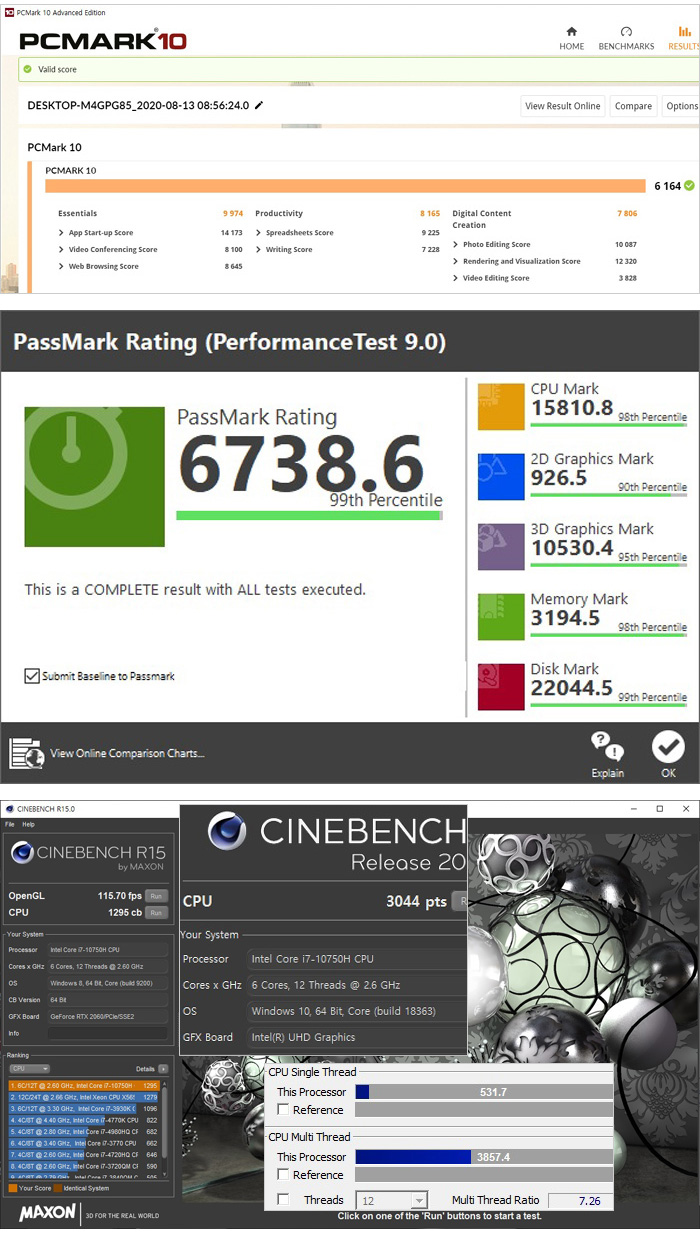The height and width of the screenshot is (1234, 700).
Task: Expand Writing Score row
Action: (x=258, y=250)
